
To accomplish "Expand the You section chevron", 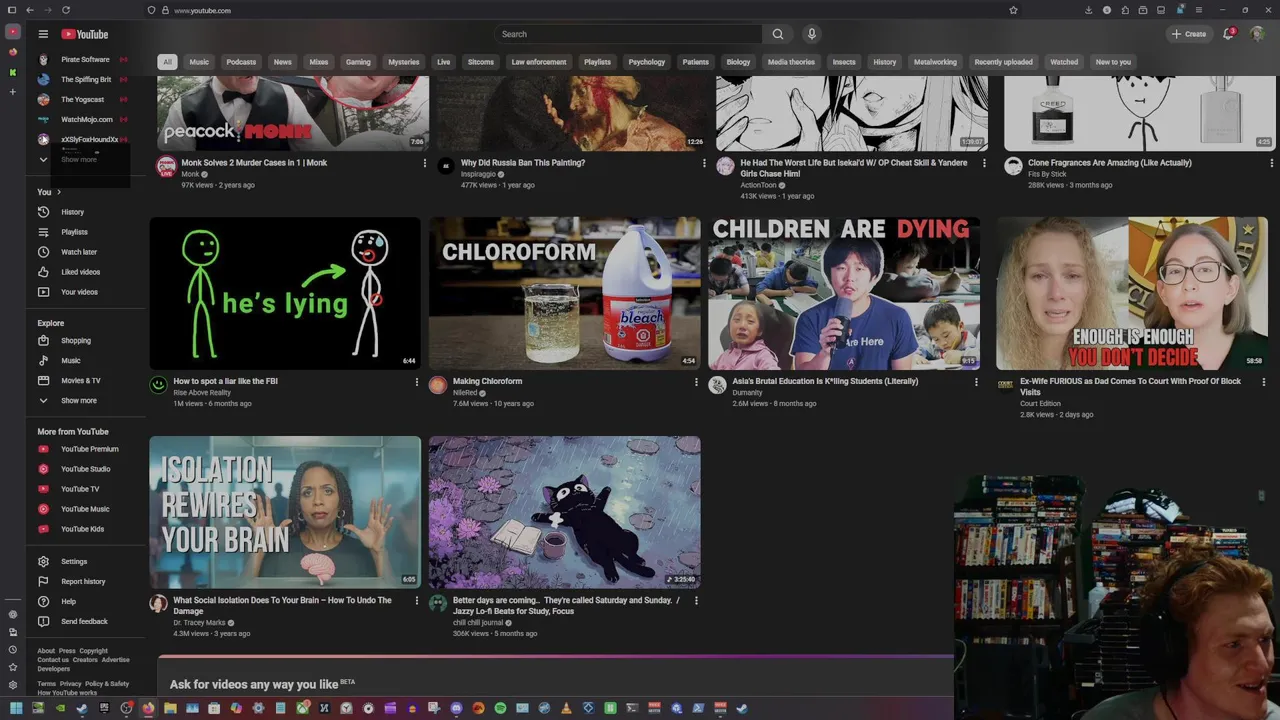I will pyautogui.click(x=59, y=192).
